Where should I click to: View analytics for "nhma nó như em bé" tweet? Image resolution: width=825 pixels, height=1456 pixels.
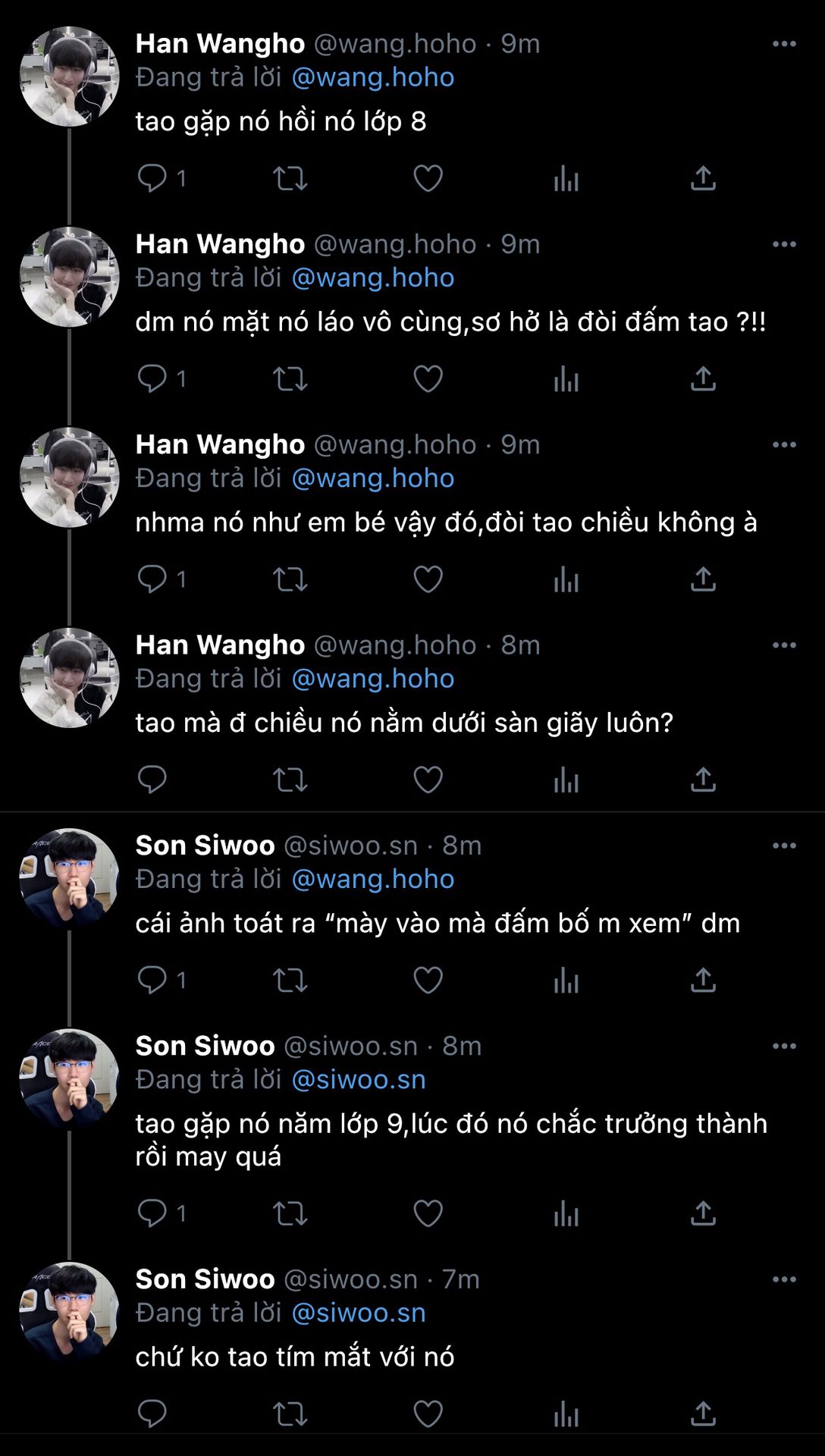tap(566, 579)
